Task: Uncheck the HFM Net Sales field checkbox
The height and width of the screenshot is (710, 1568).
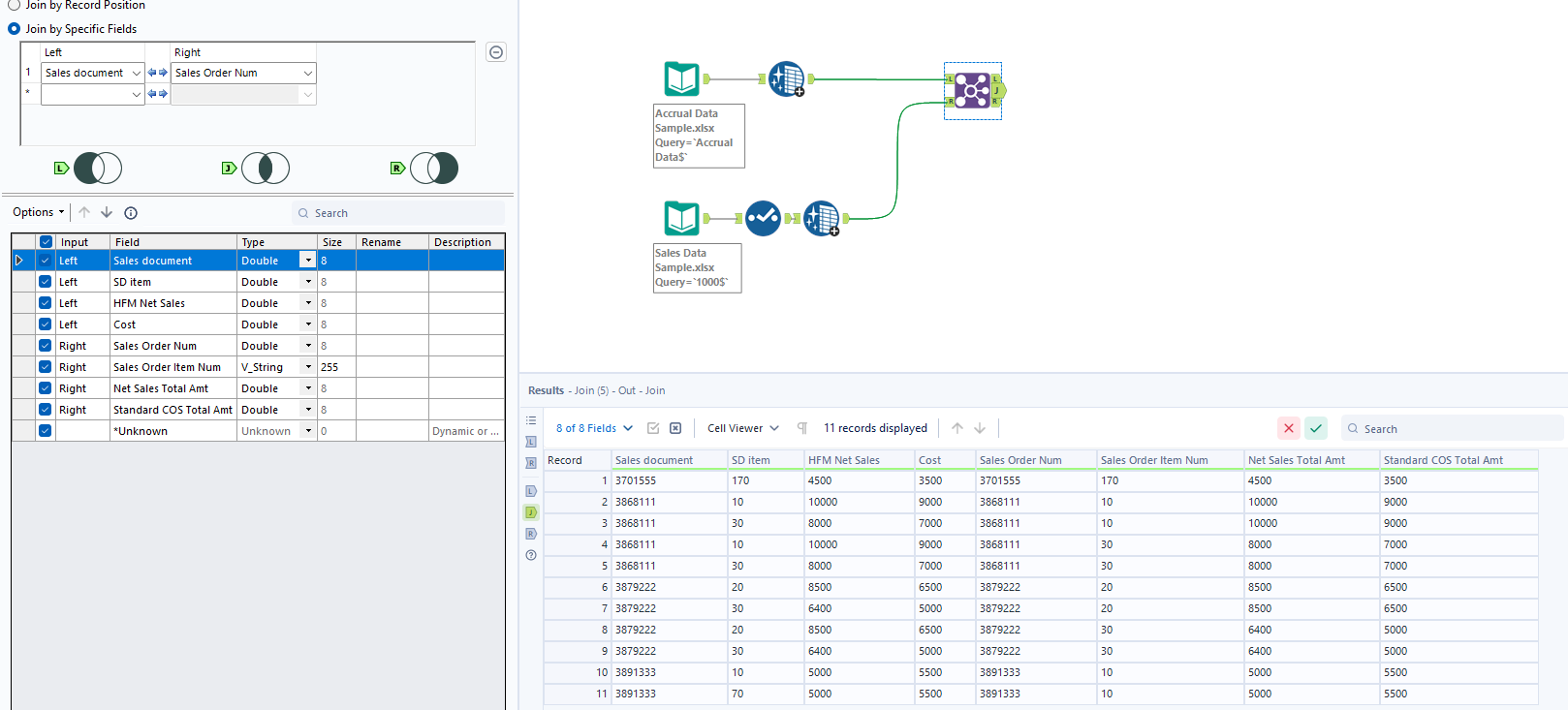Action: click(x=46, y=303)
